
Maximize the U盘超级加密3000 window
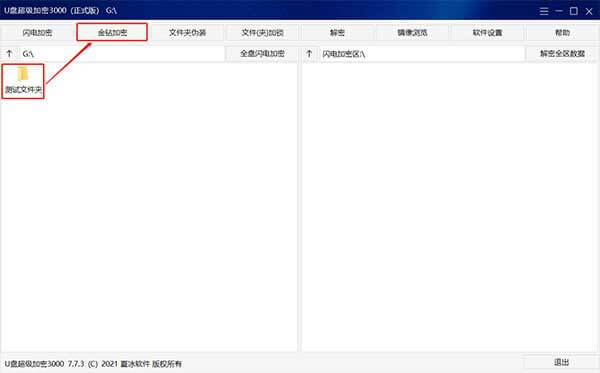coord(574,11)
